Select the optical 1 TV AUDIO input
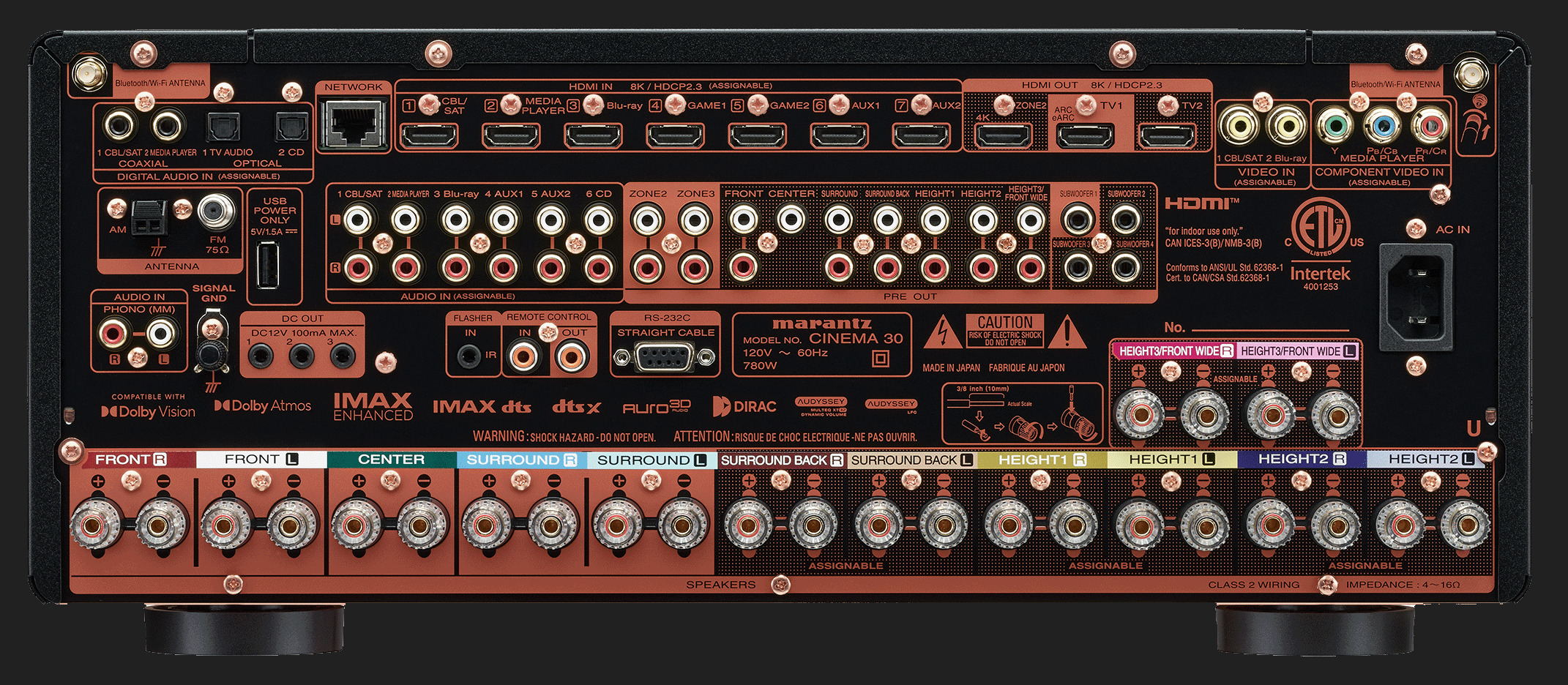The image size is (1568, 685). pos(223,127)
